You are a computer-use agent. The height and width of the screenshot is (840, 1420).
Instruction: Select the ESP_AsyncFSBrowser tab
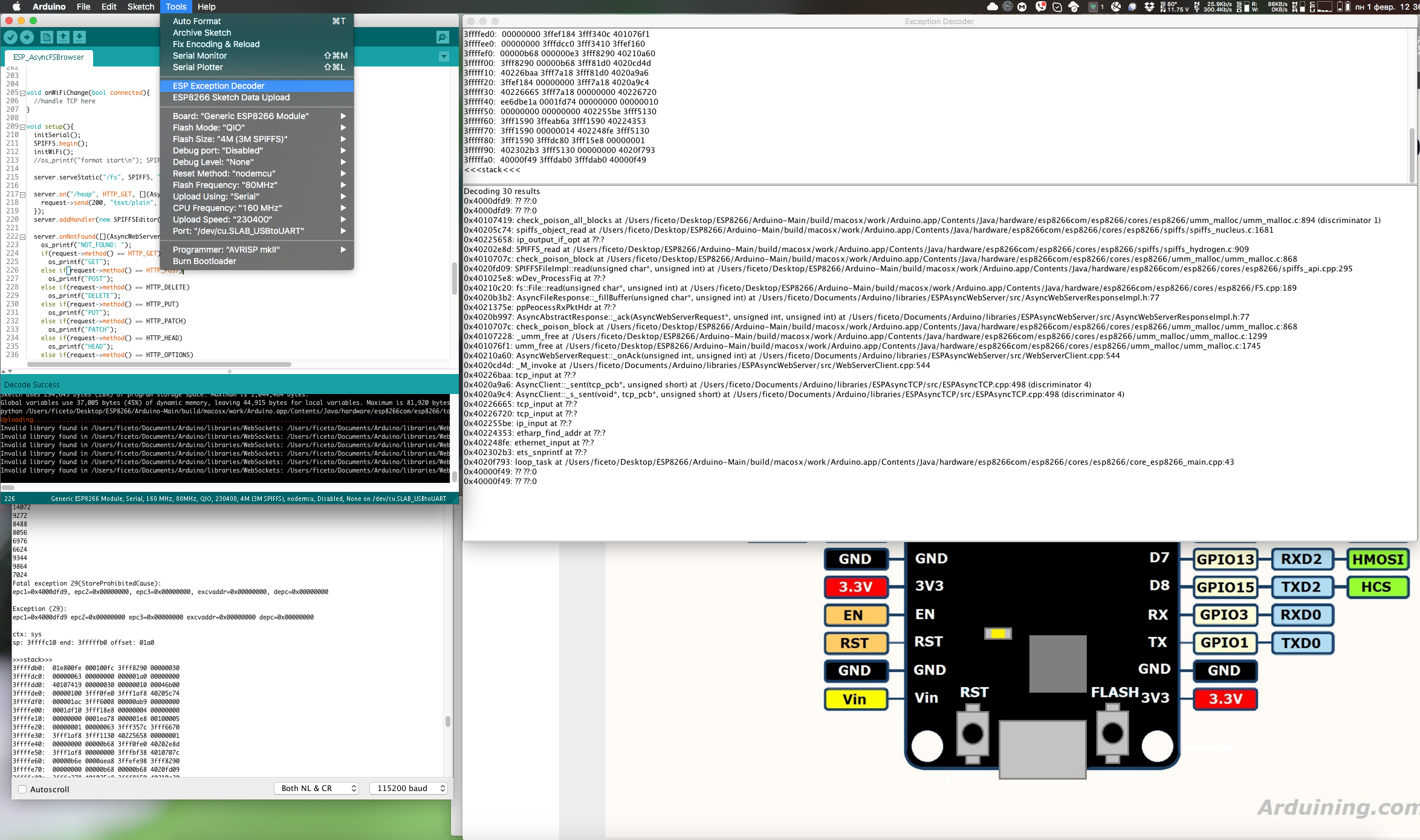[49, 57]
